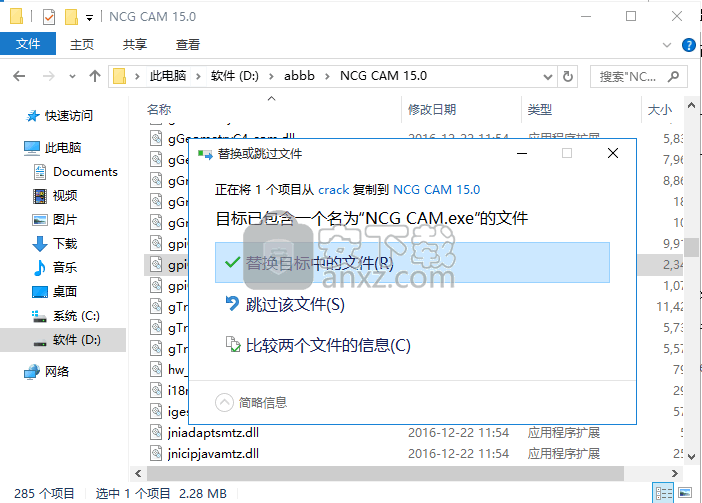Expand the ribbon with the chevron

tap(667, 45)
